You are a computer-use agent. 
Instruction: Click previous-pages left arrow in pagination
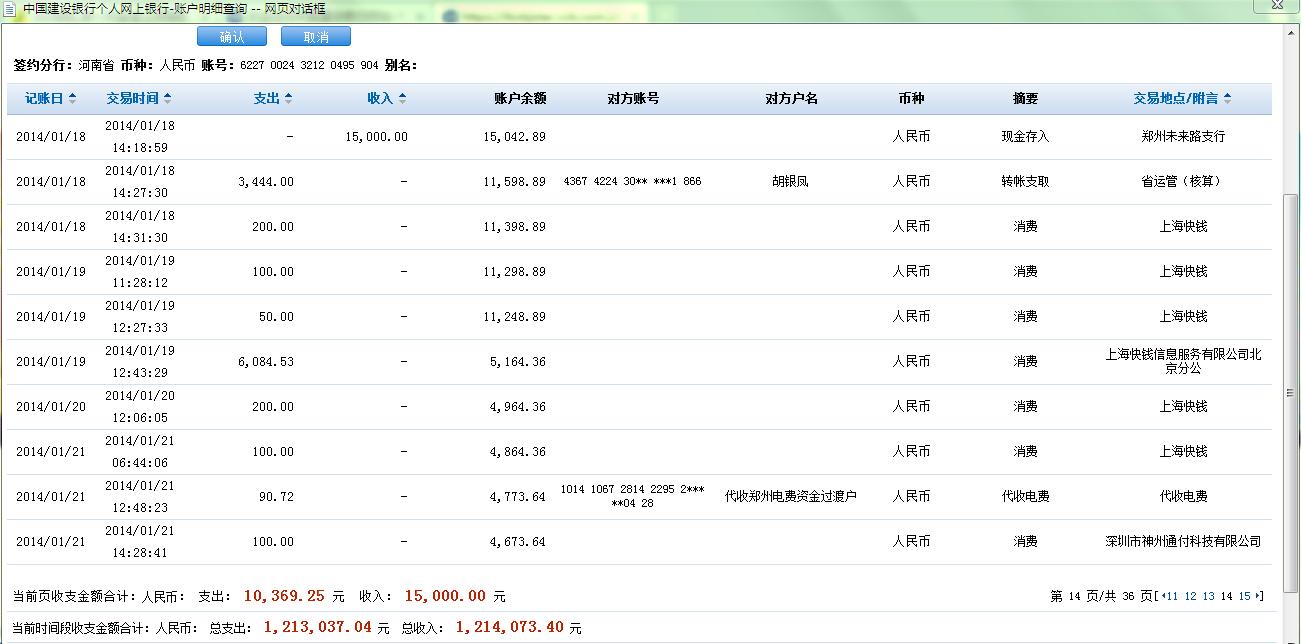point(1162,597)
